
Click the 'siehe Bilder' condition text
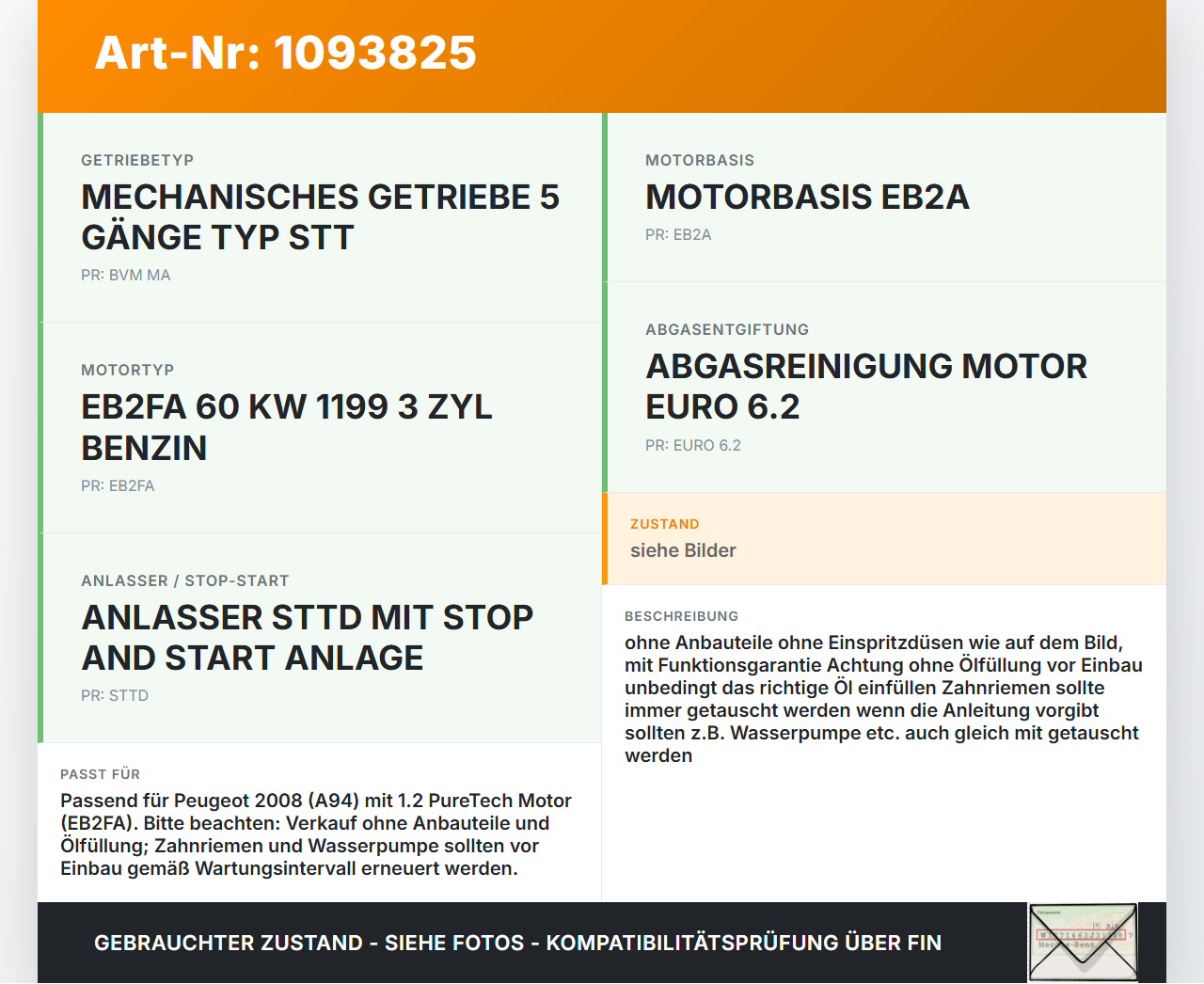(683, 550)
